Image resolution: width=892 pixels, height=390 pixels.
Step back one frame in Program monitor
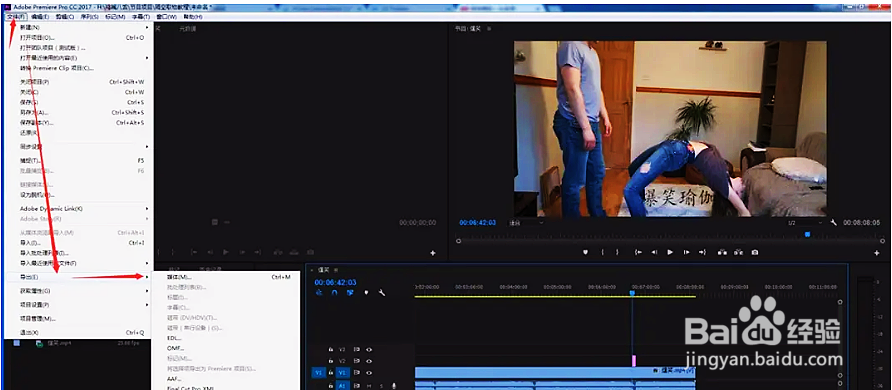[654, 252]
